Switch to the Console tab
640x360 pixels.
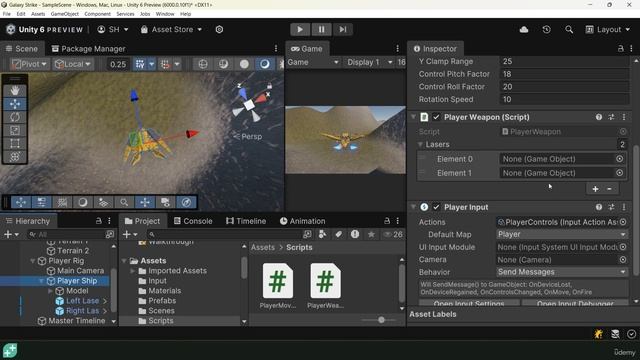tap(193, 221)
